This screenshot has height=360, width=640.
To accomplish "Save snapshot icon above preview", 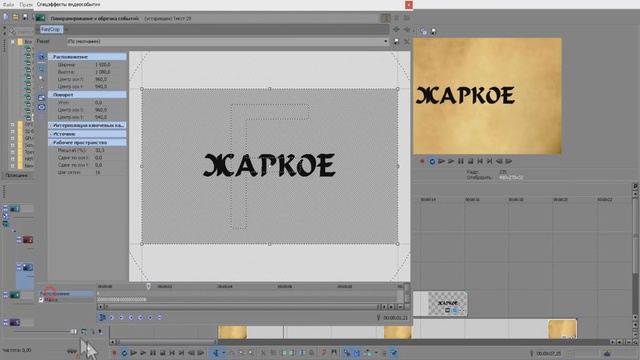I will click(x=433, y=31).
